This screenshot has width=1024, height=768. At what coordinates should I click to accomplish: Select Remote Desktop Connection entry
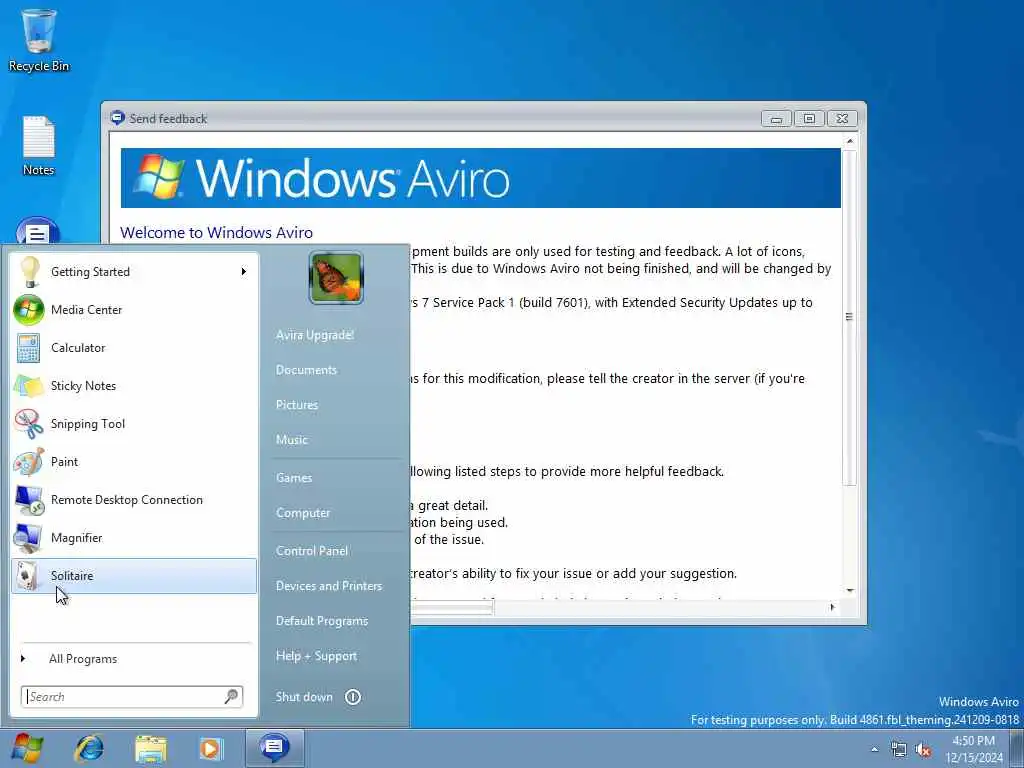click(x=134, y=500)
